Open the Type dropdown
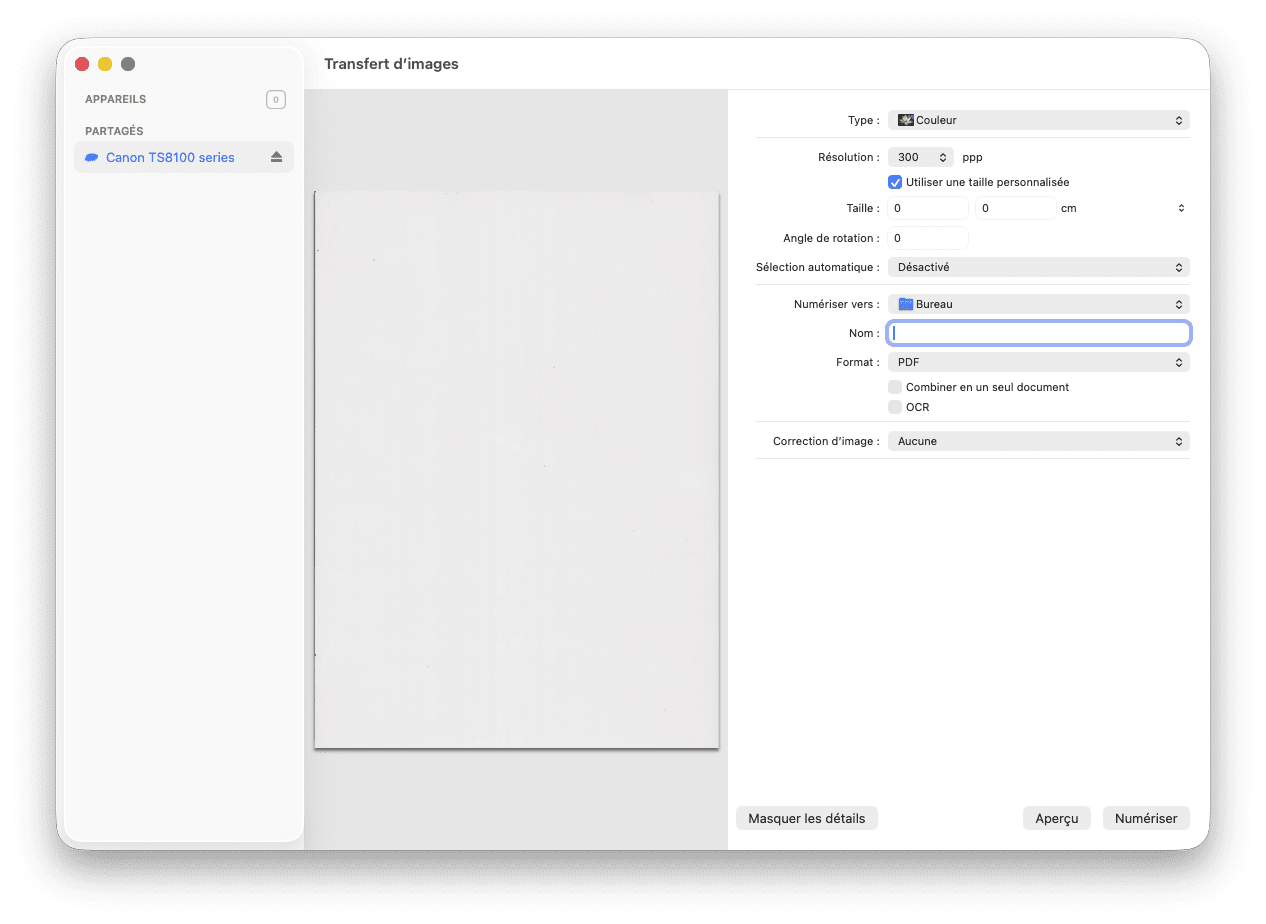Viewport: 1266px width, 924px height. (1038, 120)
